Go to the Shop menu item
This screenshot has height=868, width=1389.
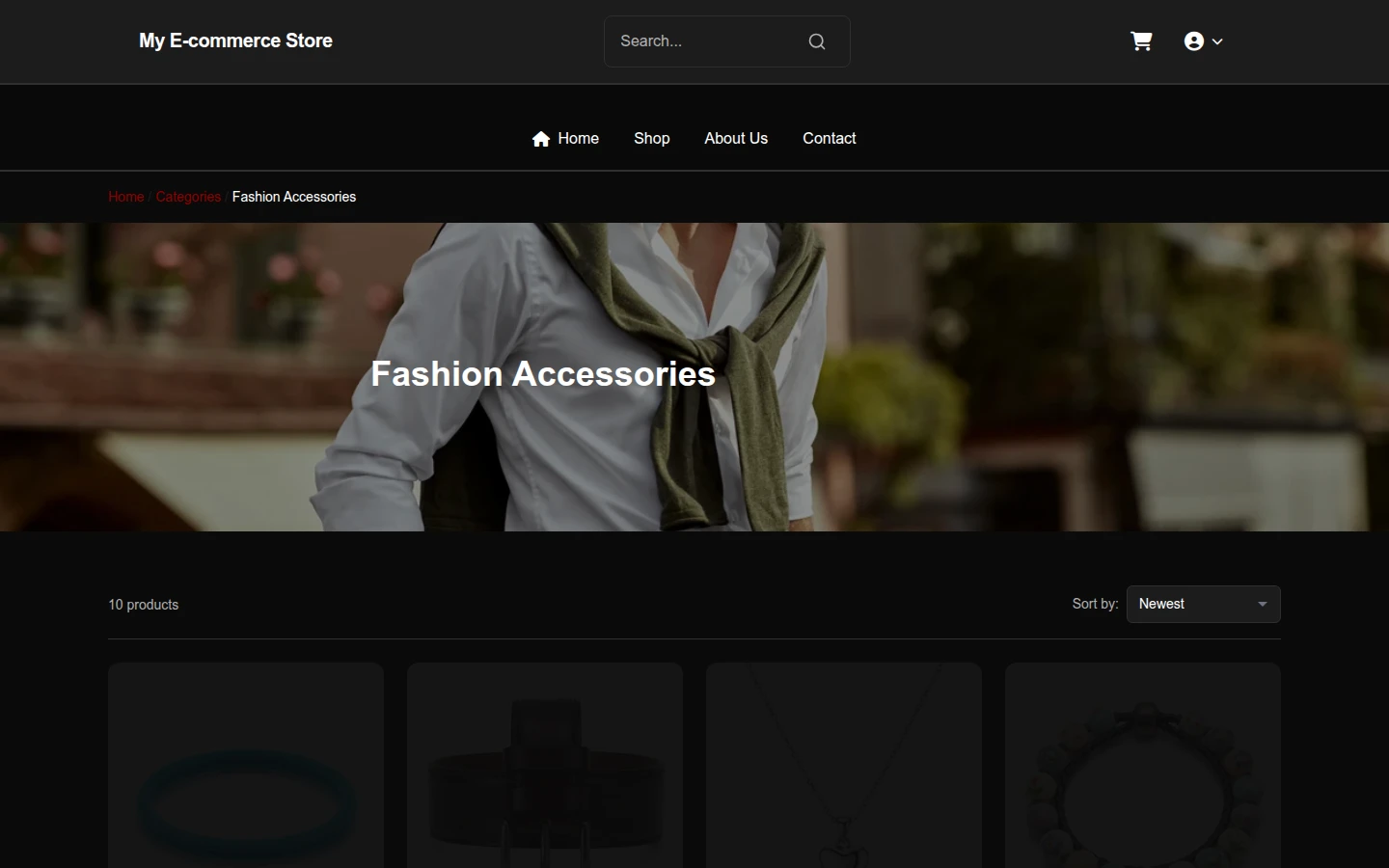coord(652,139)
